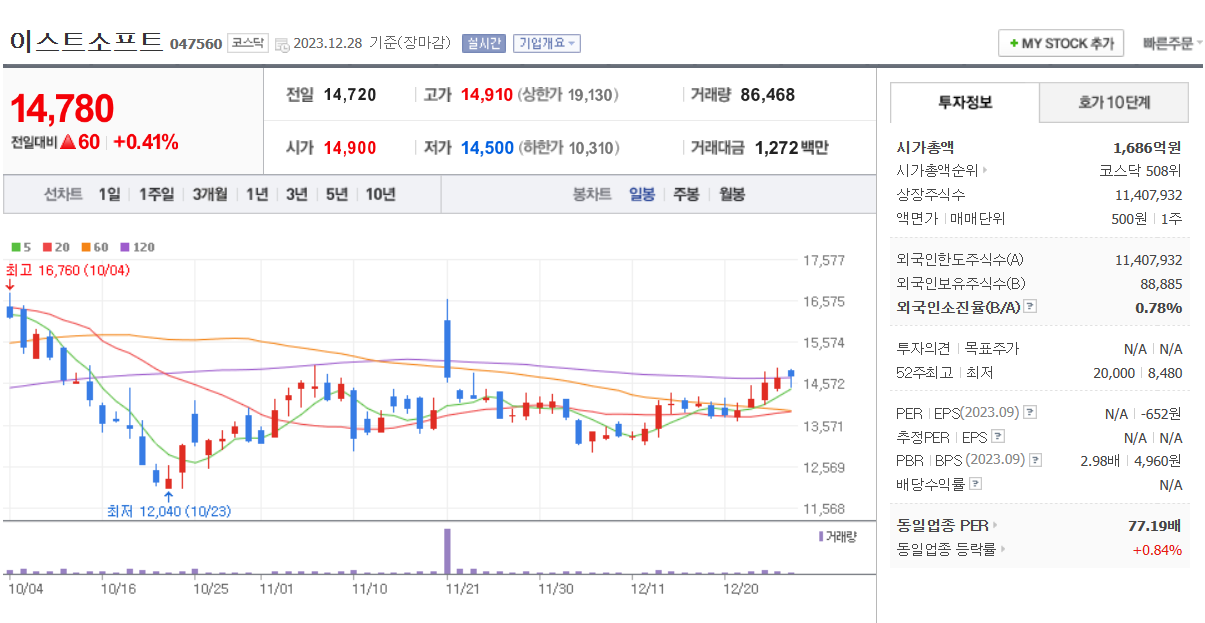The height and width of the screenshot is (623, 1205).
Task: Click the +0.84% sector change value
Action: tap(1157, 550)
